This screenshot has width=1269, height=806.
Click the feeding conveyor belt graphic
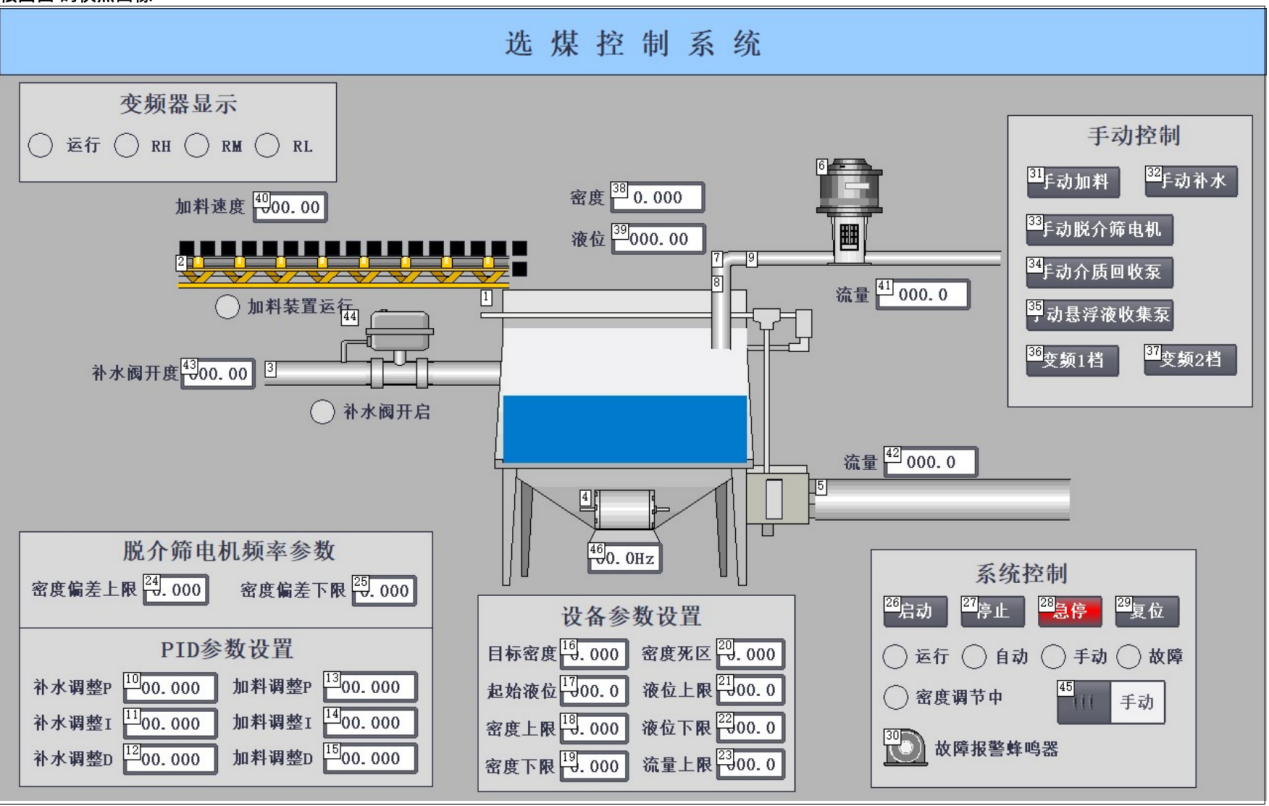pyautogui.click(x=343, y=264)
